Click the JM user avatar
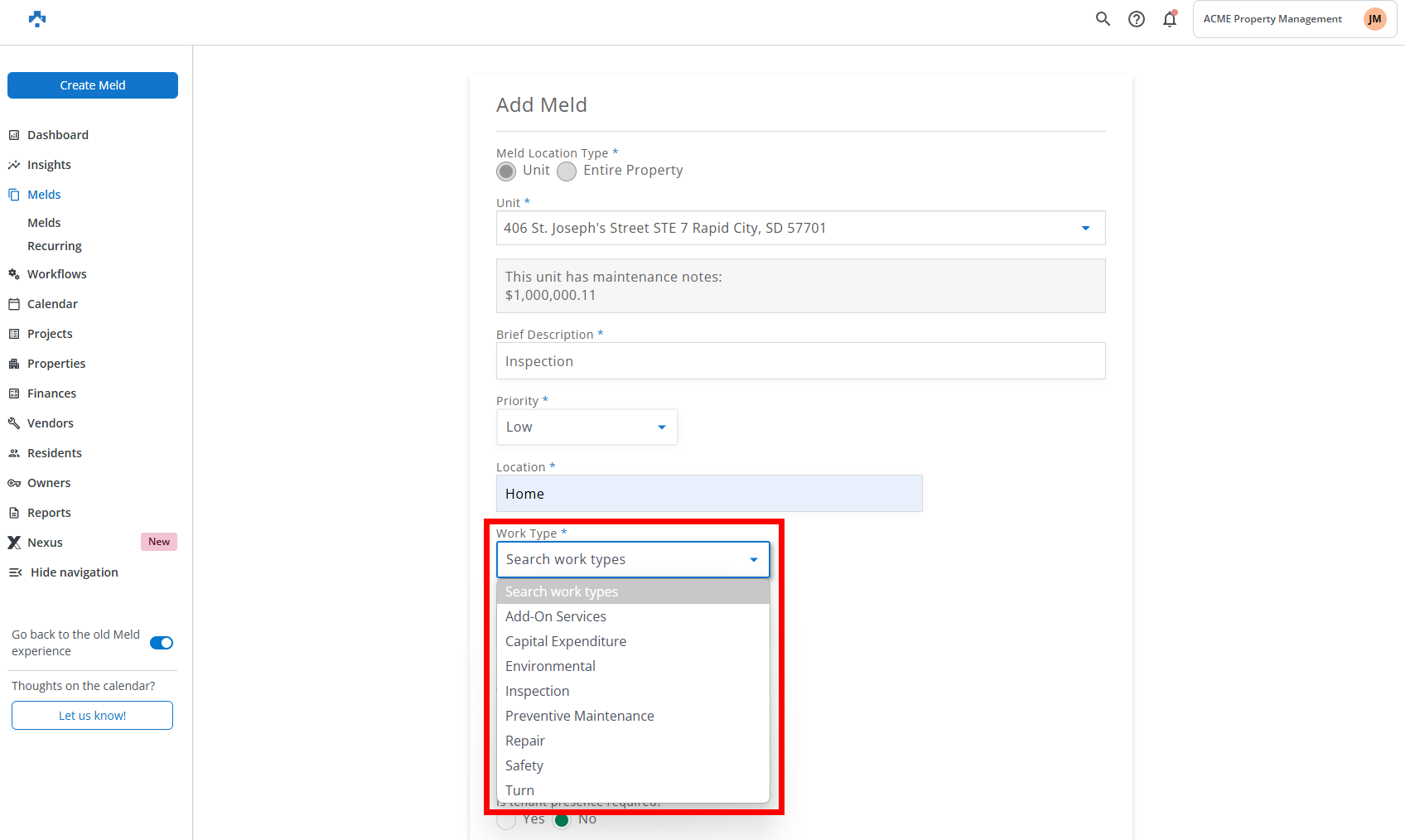The width and height of the screenshot is (1405, 840). click(1374, 19)
